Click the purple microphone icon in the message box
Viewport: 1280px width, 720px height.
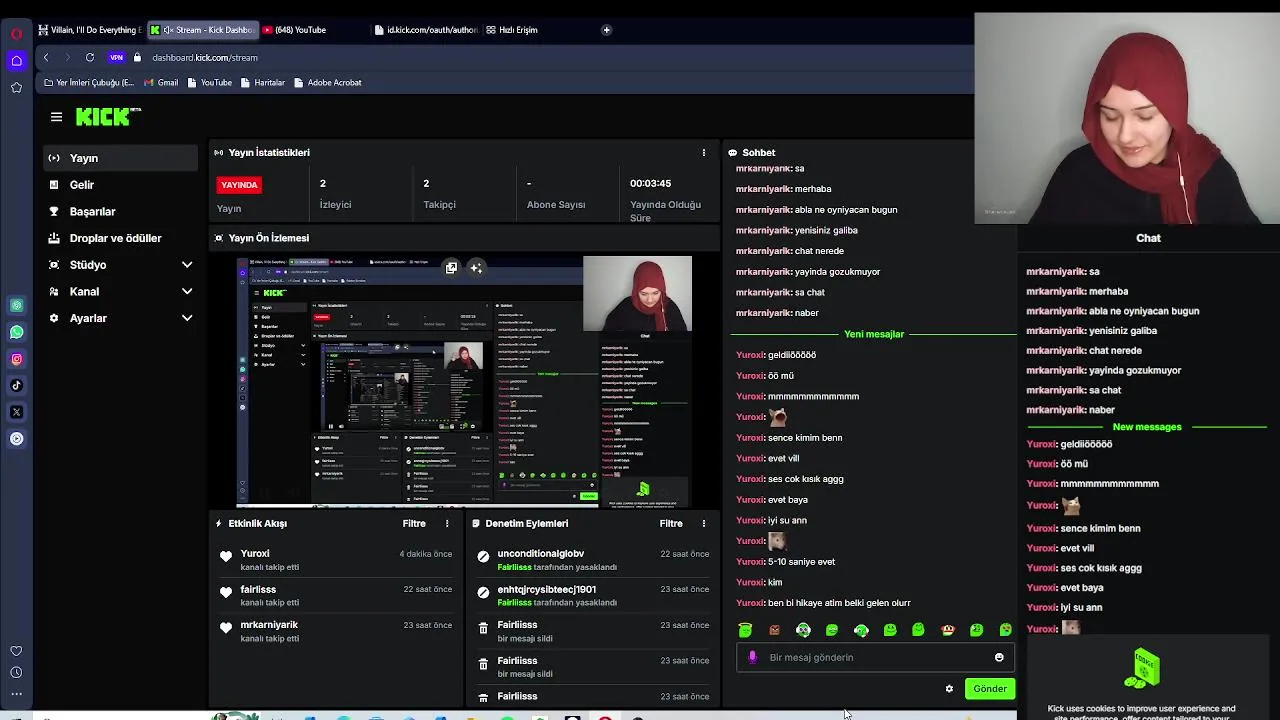point(753,658)
